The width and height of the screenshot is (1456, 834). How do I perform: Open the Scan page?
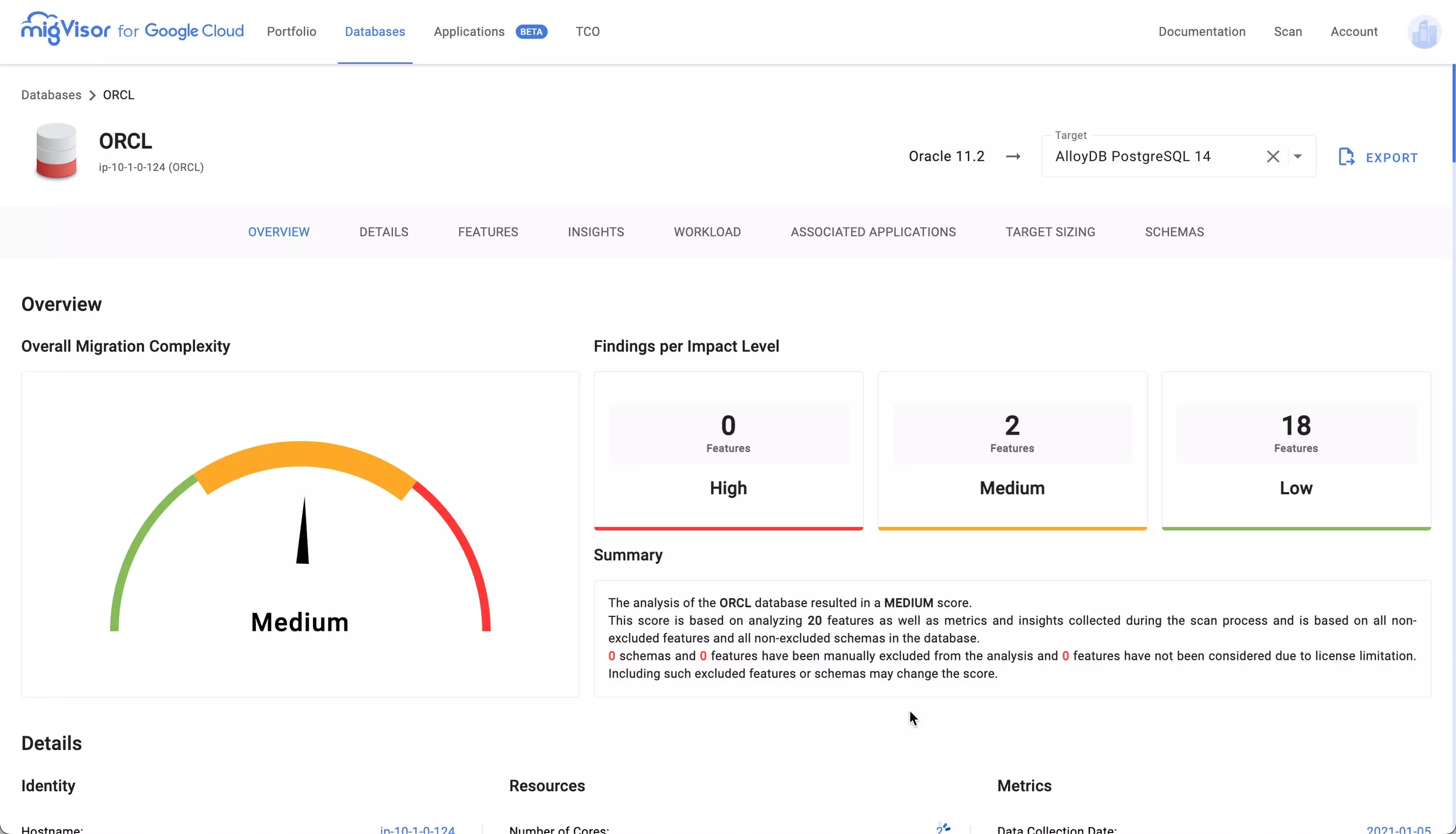click(x=1287, y=31)
